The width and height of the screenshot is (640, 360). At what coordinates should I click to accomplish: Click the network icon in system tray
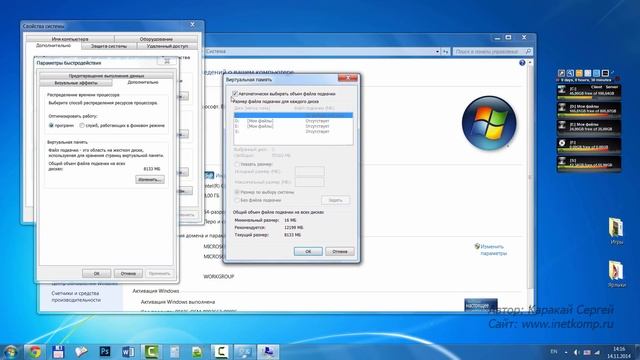click(x=597, y=352)
